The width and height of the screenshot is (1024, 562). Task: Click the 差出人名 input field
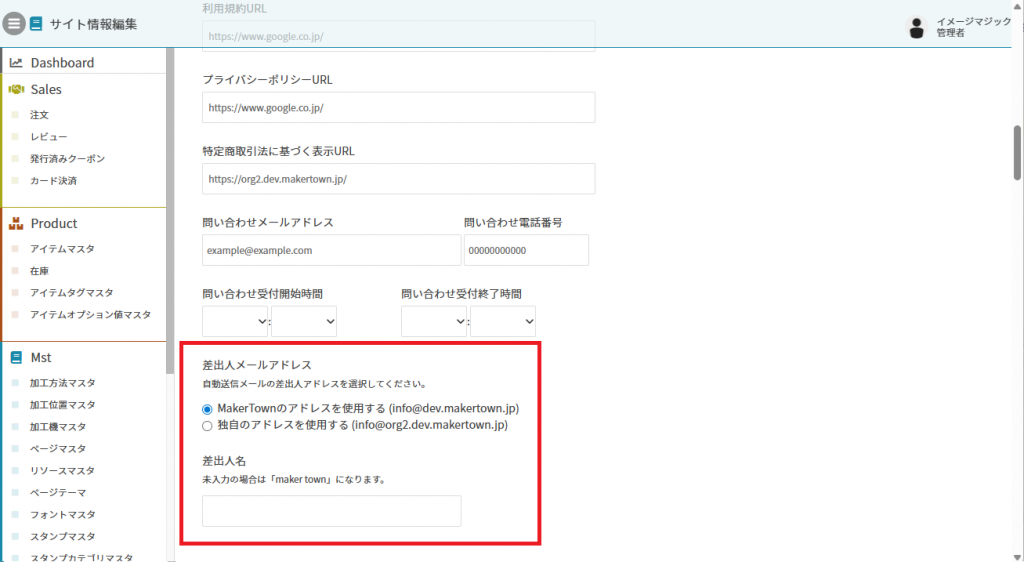click(332, 511)
